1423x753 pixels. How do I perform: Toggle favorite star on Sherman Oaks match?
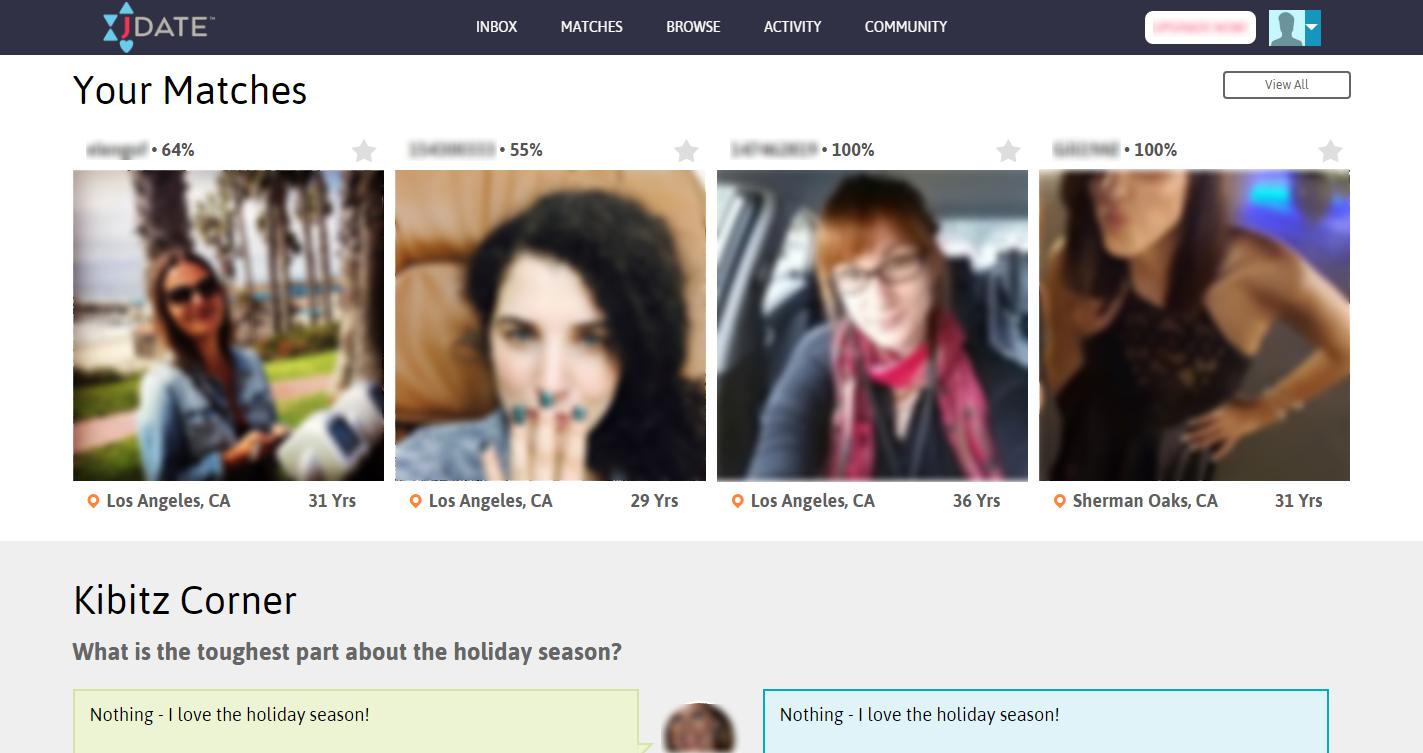(1330, 151)
